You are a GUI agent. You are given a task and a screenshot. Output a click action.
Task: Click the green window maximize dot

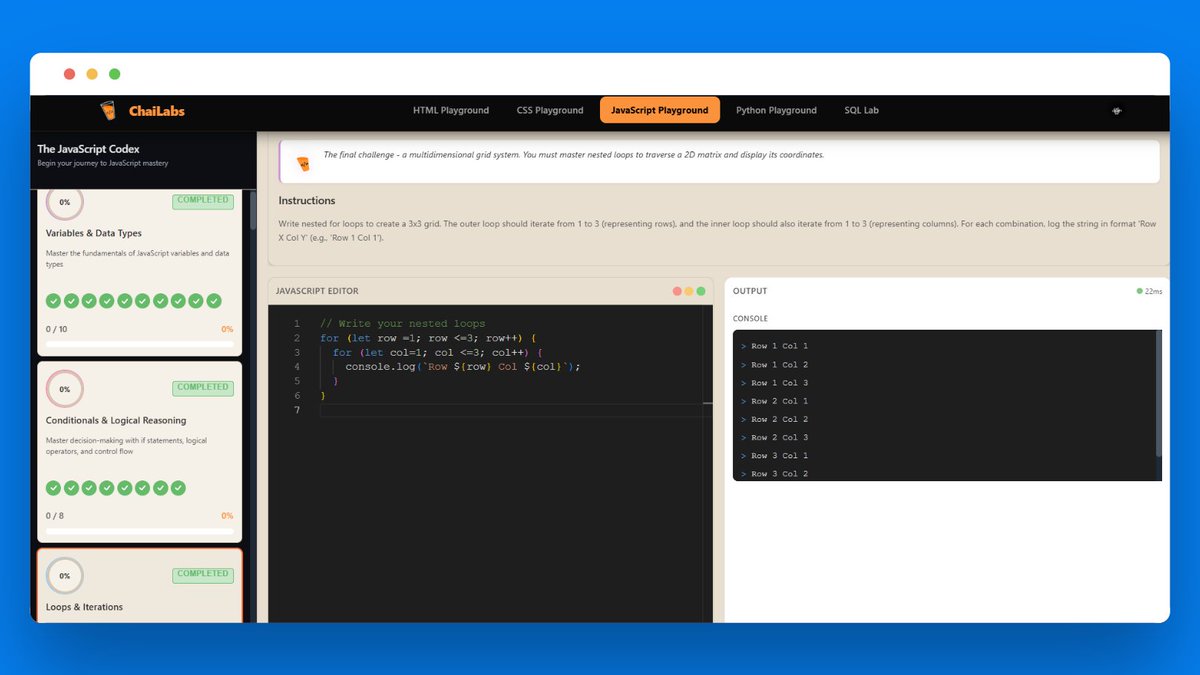[115, 74]
